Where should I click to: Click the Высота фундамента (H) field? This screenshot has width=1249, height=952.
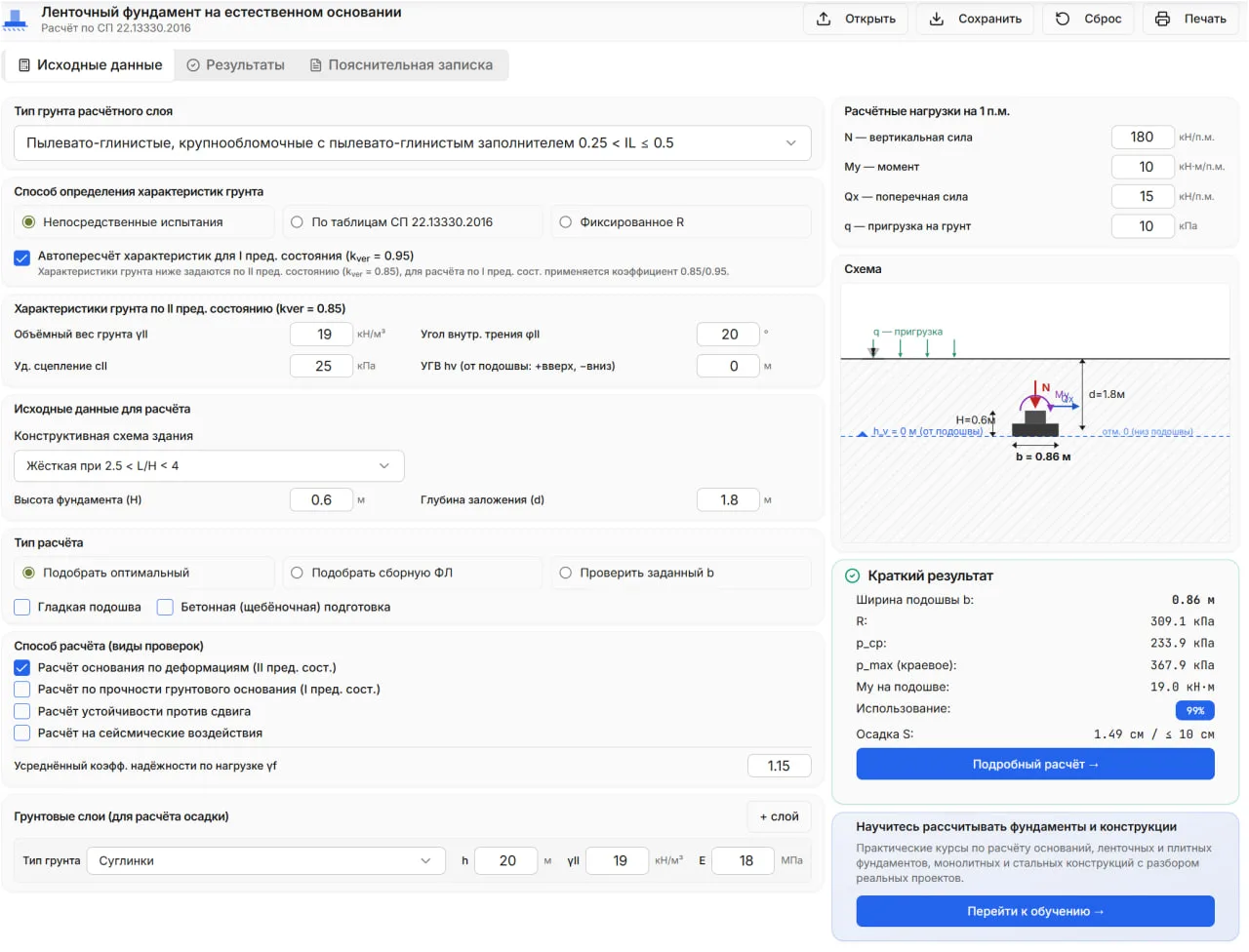(x=321, y=500)
